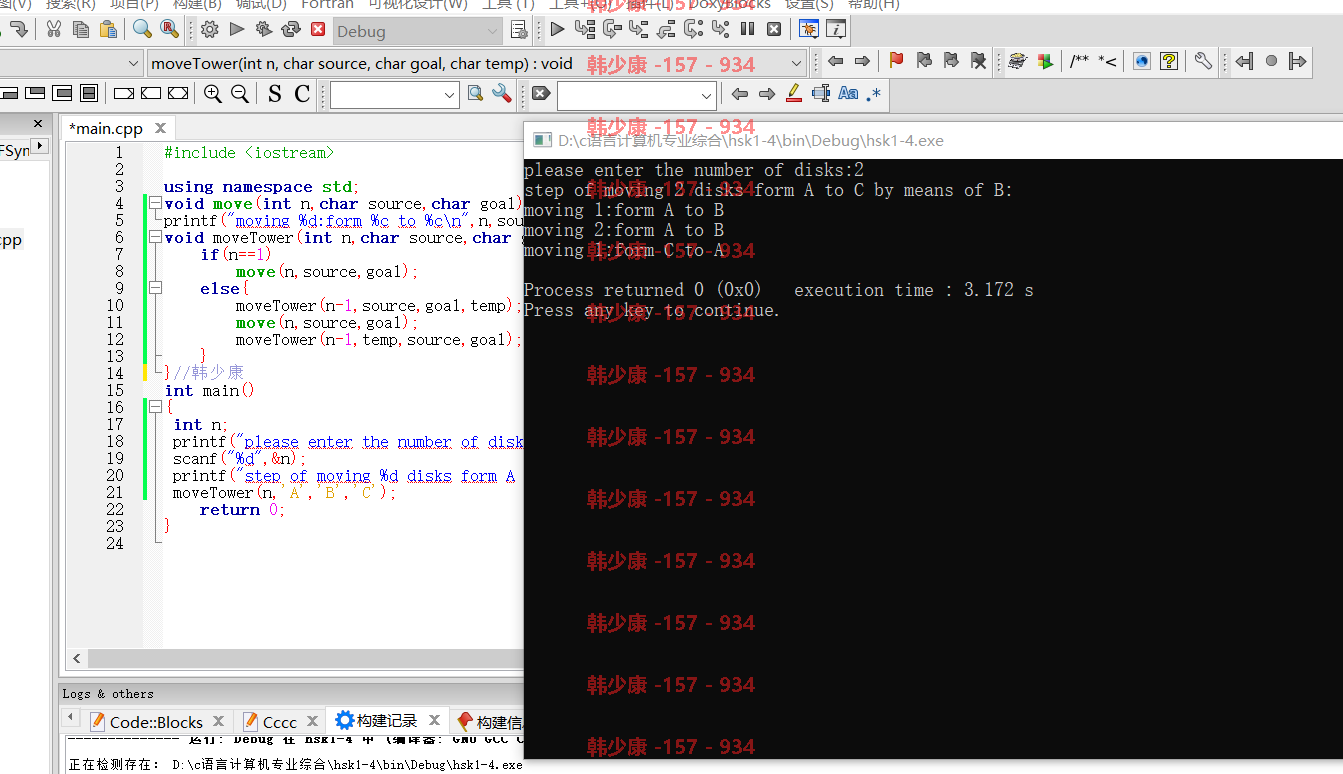The height and width of the screenshot is (774, 1343).
Task: Toggle the Selected text only search icon
Action: 821,94
